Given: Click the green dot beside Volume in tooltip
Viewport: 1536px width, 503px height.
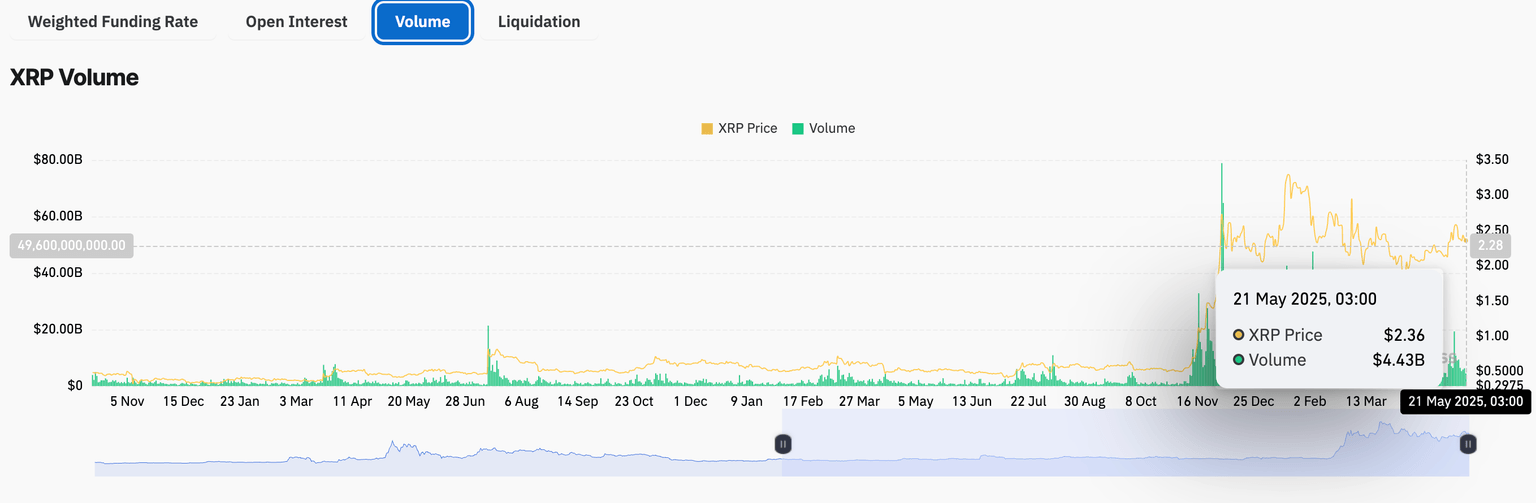Looking at the screenshot, I should click(1239, 360).
